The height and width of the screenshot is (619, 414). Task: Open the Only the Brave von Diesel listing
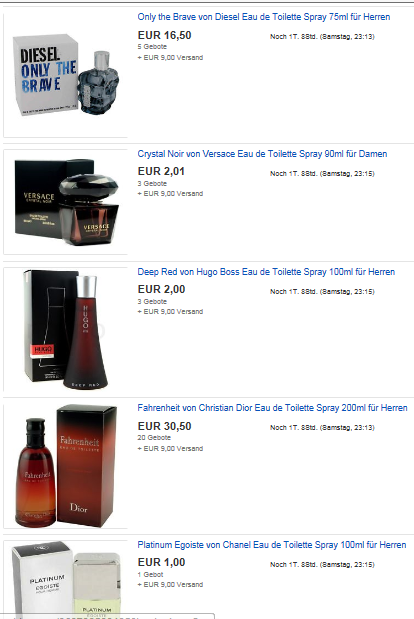coord(264,17)
